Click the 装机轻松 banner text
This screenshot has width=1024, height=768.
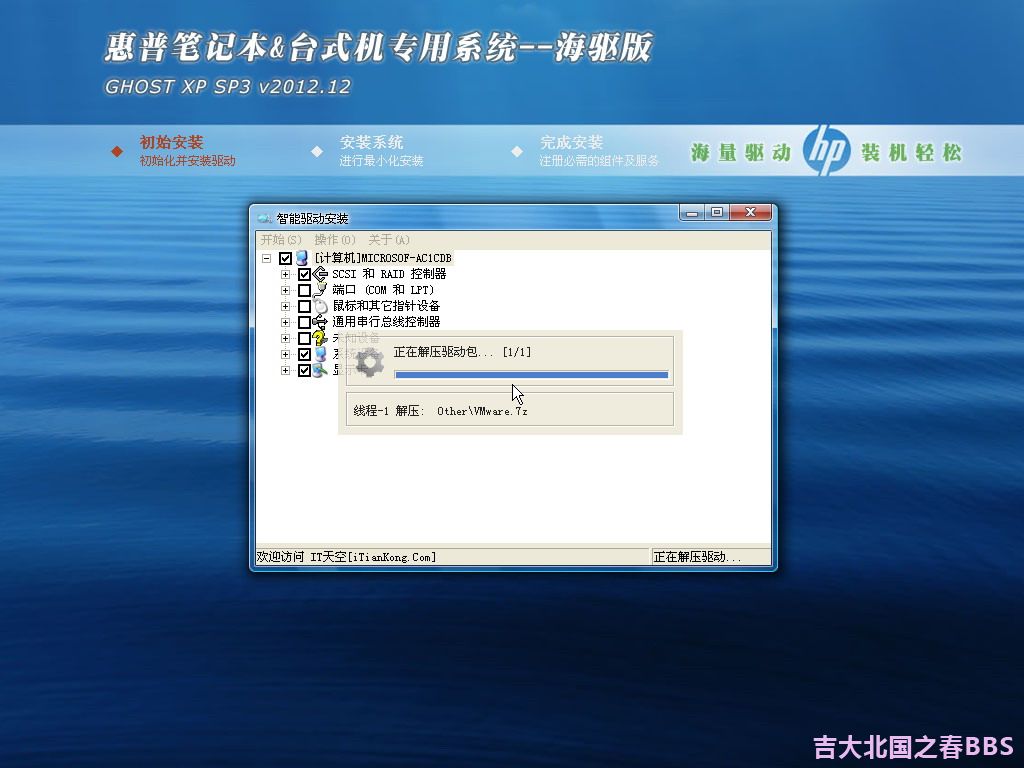coord(912,153)
